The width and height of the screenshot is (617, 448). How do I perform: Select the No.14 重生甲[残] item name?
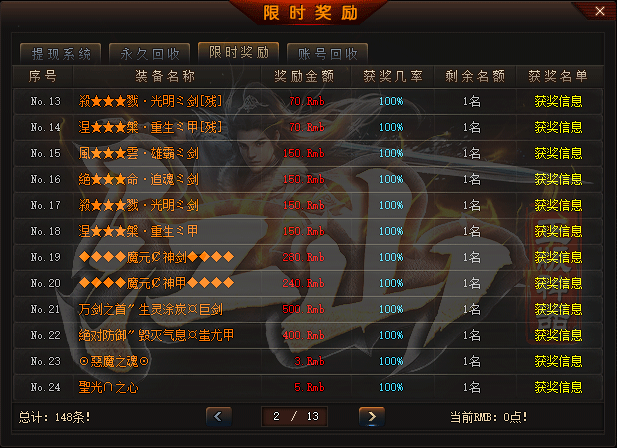(x=150, y=127)
